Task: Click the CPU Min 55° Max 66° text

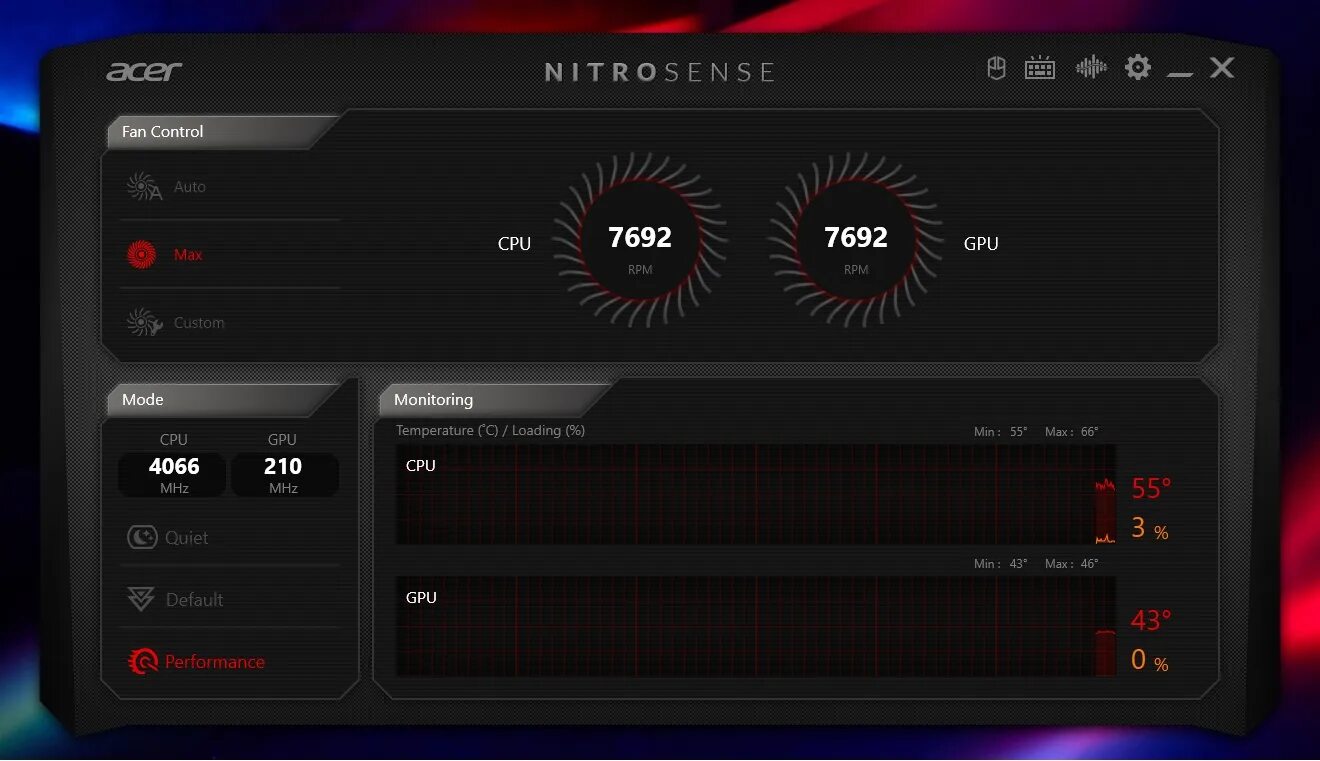Action: click(1036, 432)
